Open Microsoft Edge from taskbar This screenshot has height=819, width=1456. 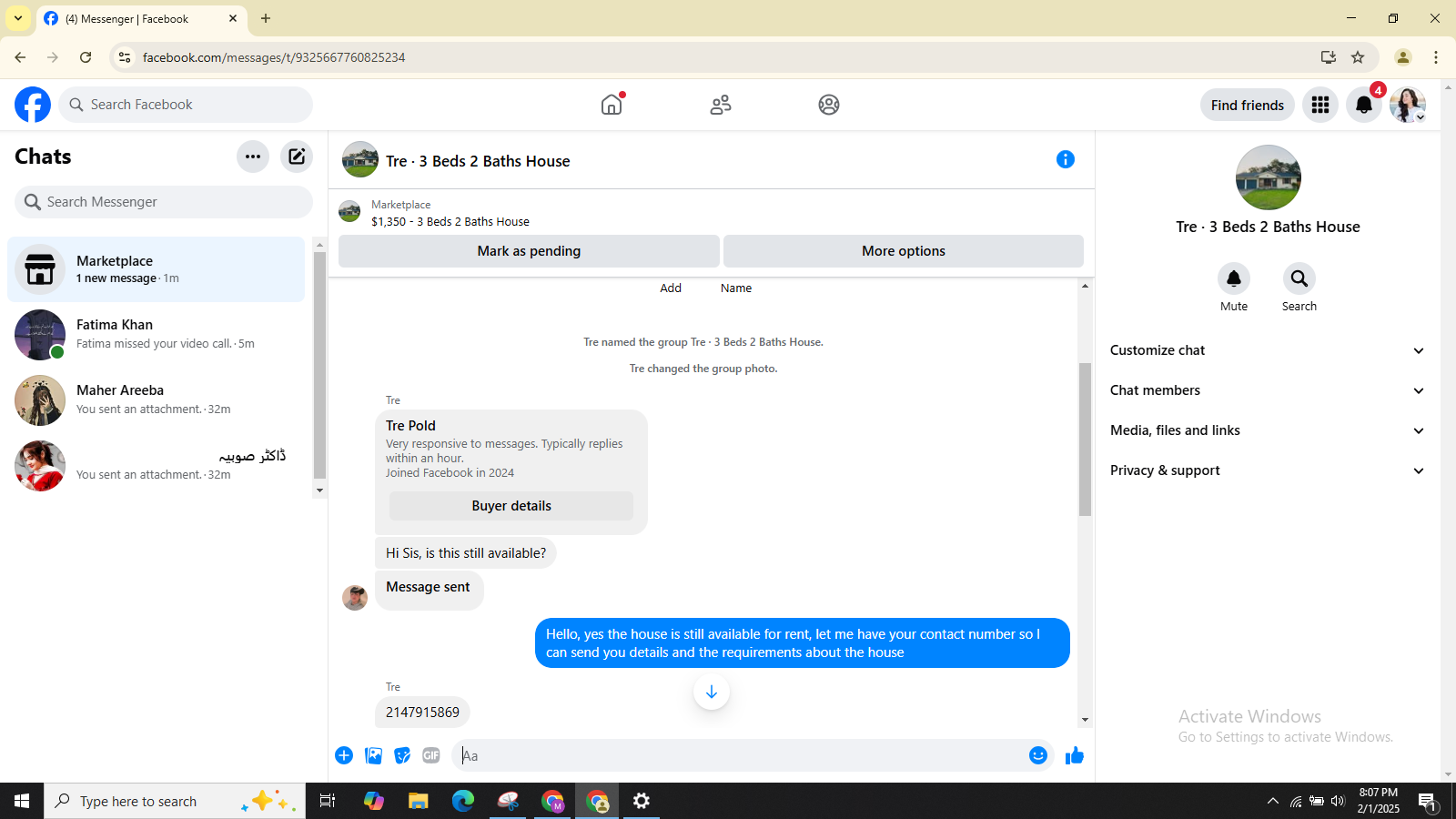coord(463,801)
